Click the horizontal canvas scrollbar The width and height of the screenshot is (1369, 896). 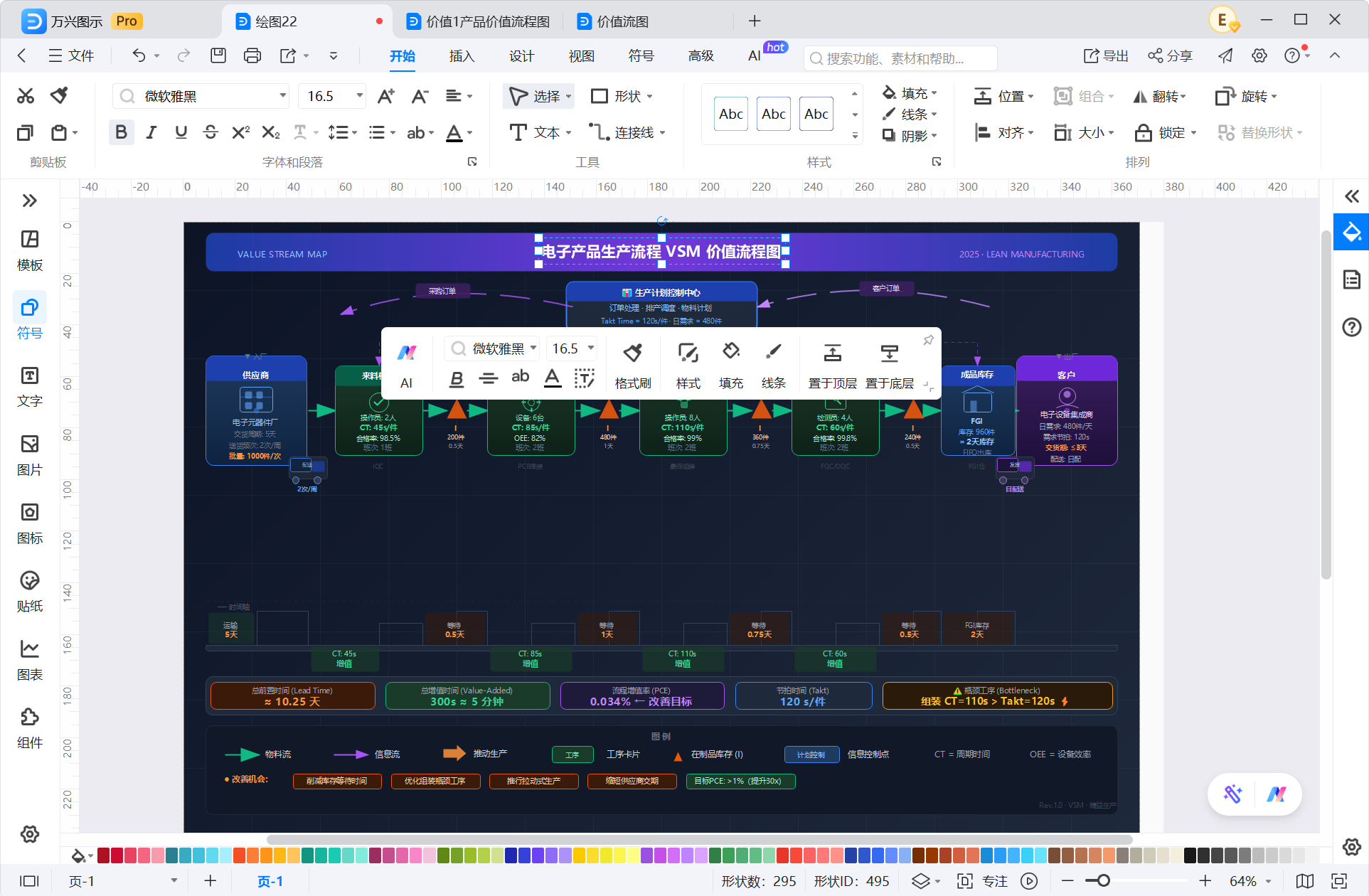tap(700, 839)
